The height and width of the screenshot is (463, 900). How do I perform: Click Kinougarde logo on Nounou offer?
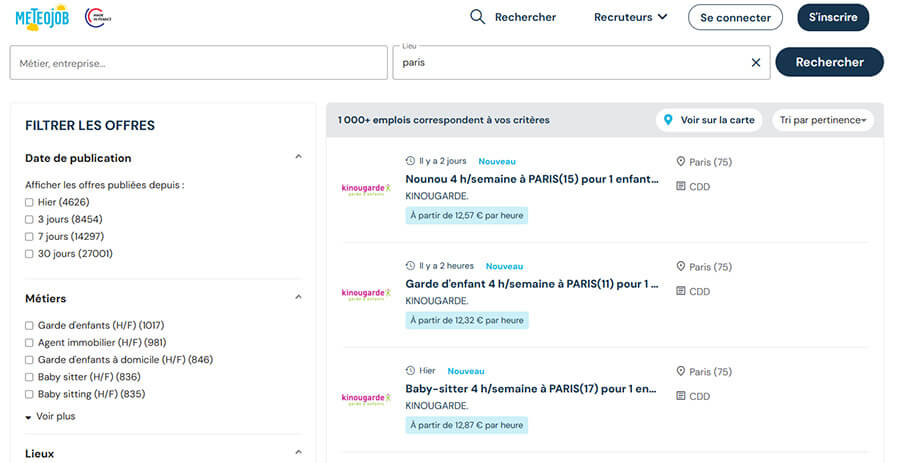click(x=366, y=188)
